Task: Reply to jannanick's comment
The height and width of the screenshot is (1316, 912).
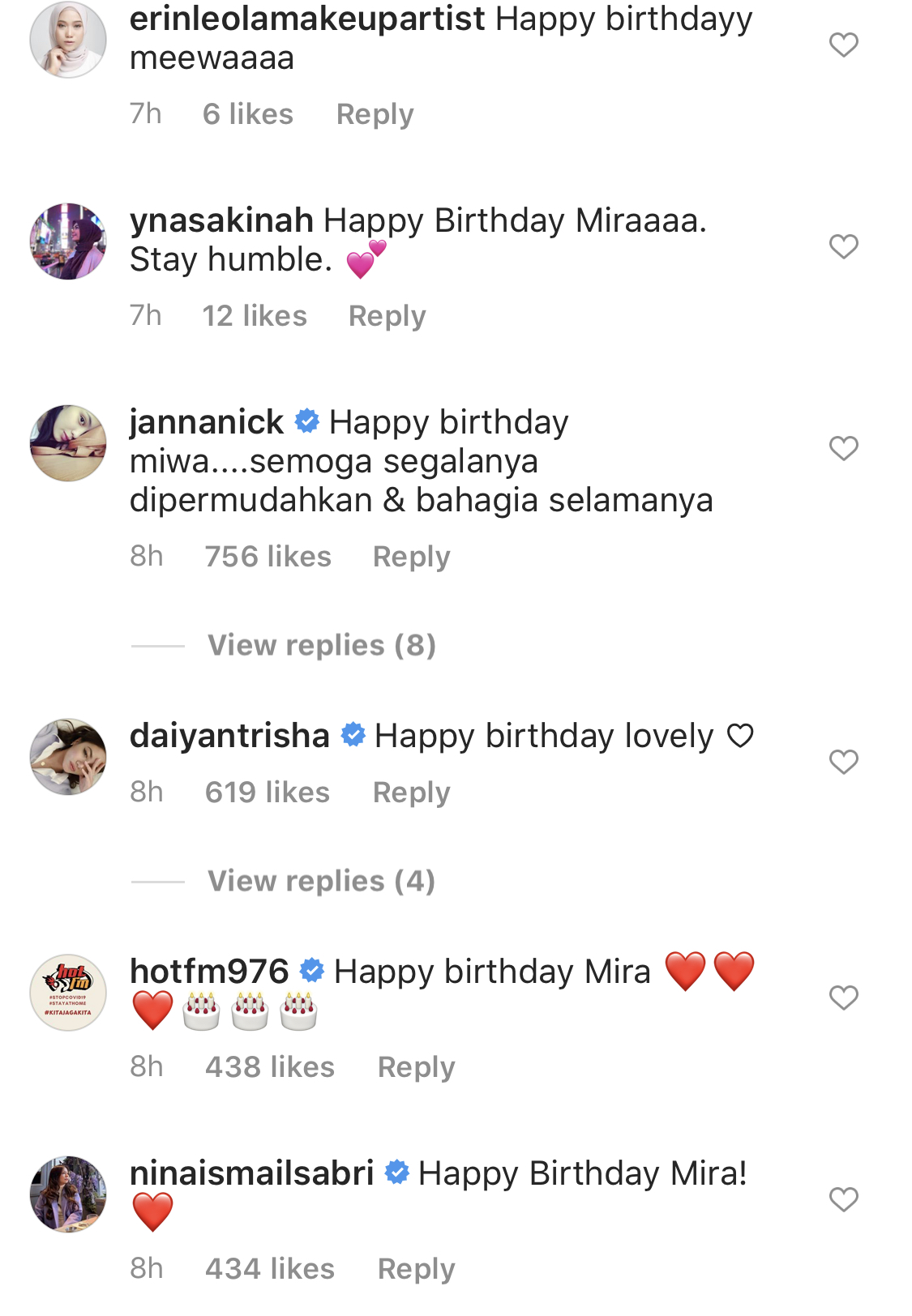Action: point(411,557)
